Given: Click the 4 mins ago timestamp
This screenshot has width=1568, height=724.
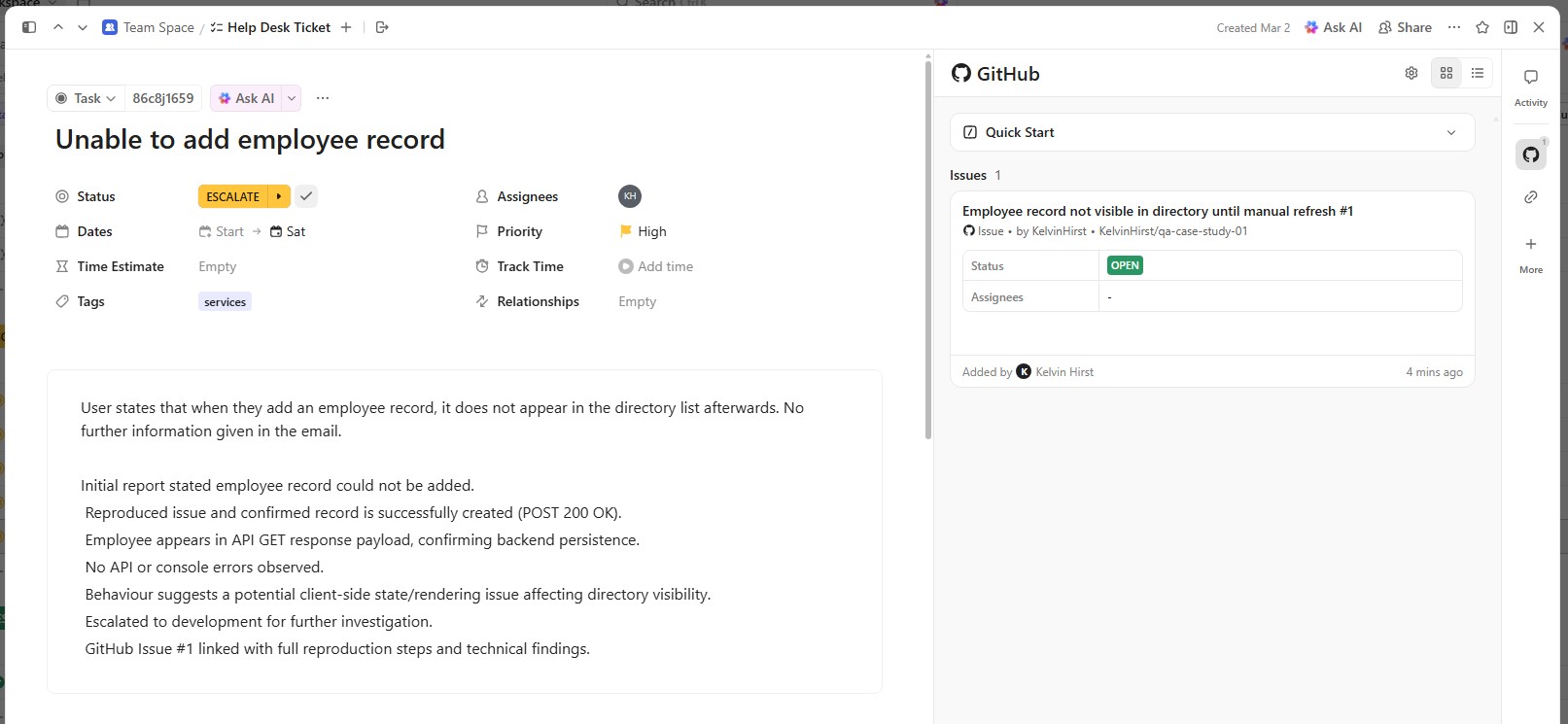Looking at the screenshot, I should [1434, 372].
